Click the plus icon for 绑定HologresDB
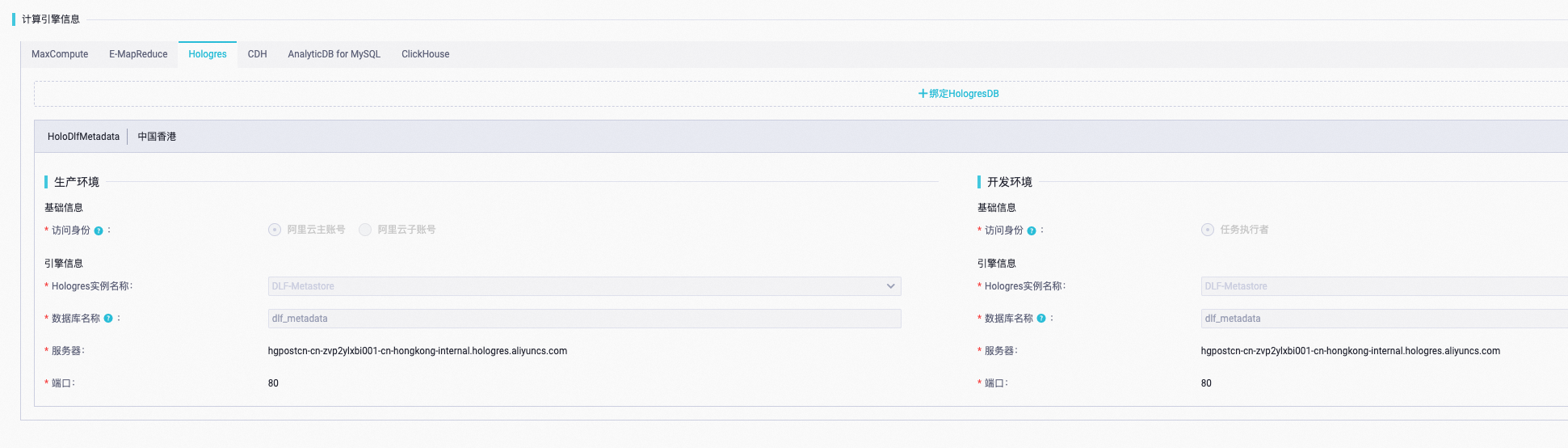This screenshot has height=448, width=1568. (x=923, y=94)
